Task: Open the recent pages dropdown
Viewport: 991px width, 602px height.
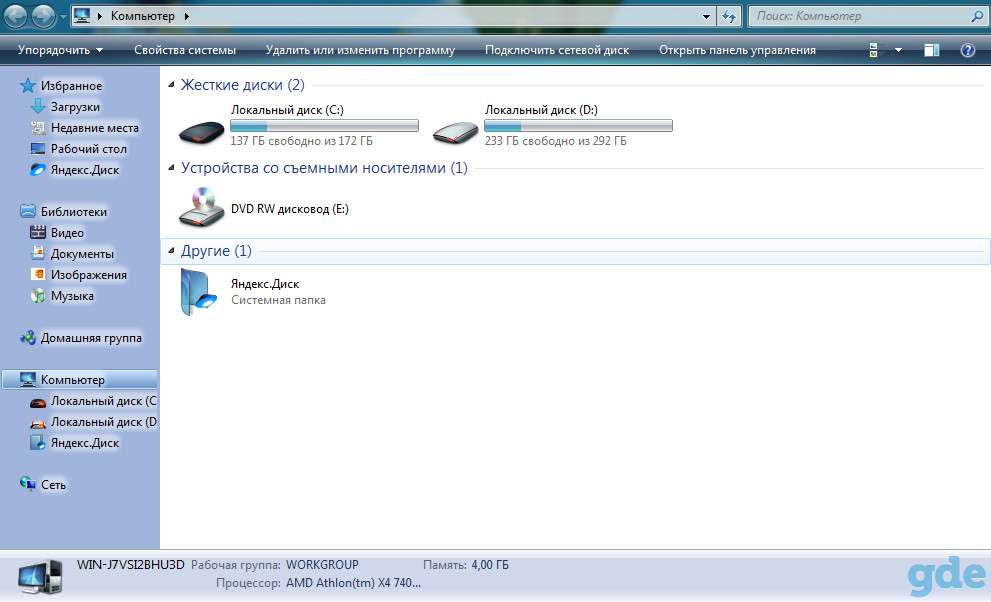Action: click(63, 17)
